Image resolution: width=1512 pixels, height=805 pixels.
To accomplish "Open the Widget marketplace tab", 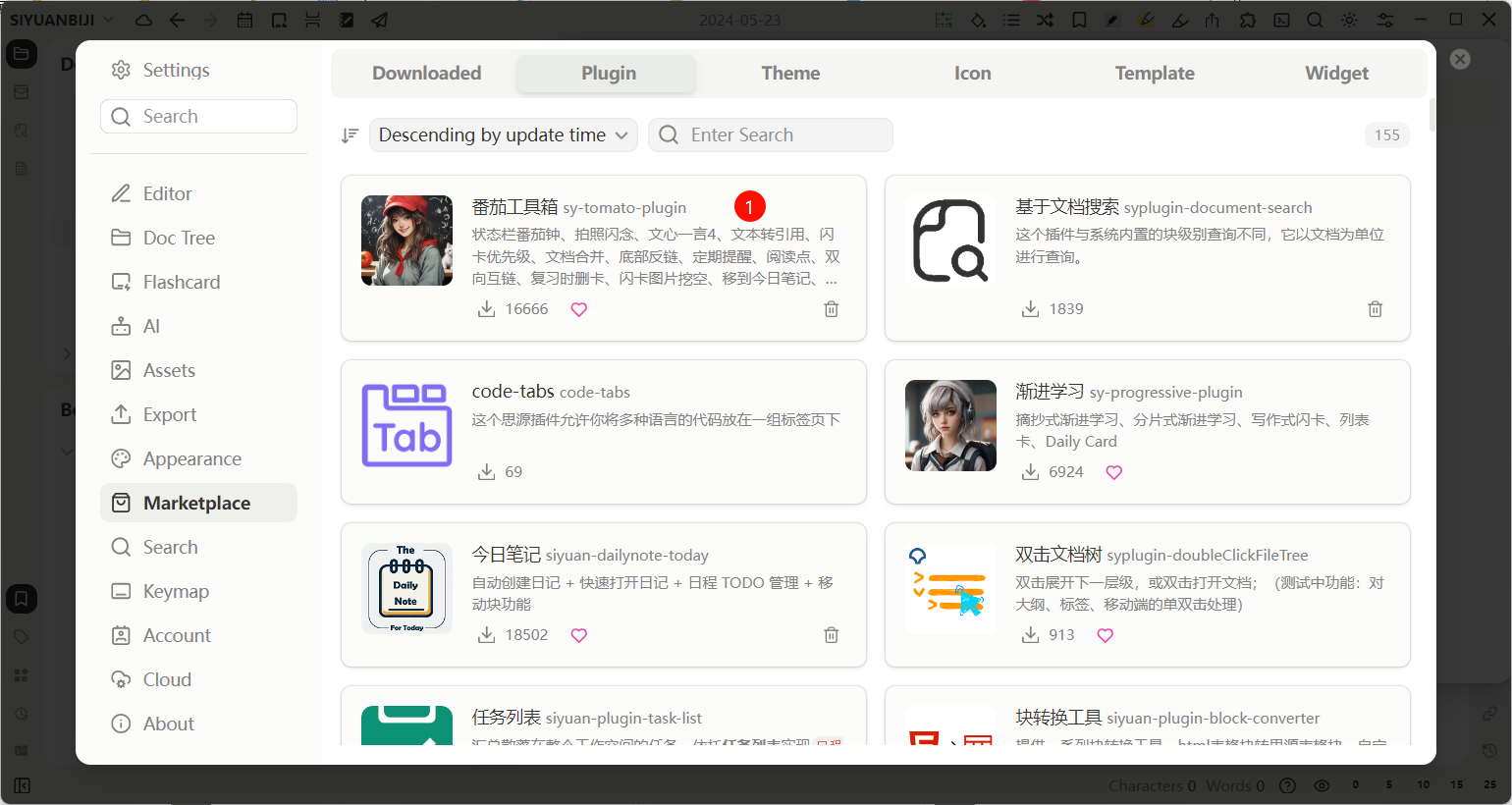I will pyautogui.click(x=1336, y=74).
